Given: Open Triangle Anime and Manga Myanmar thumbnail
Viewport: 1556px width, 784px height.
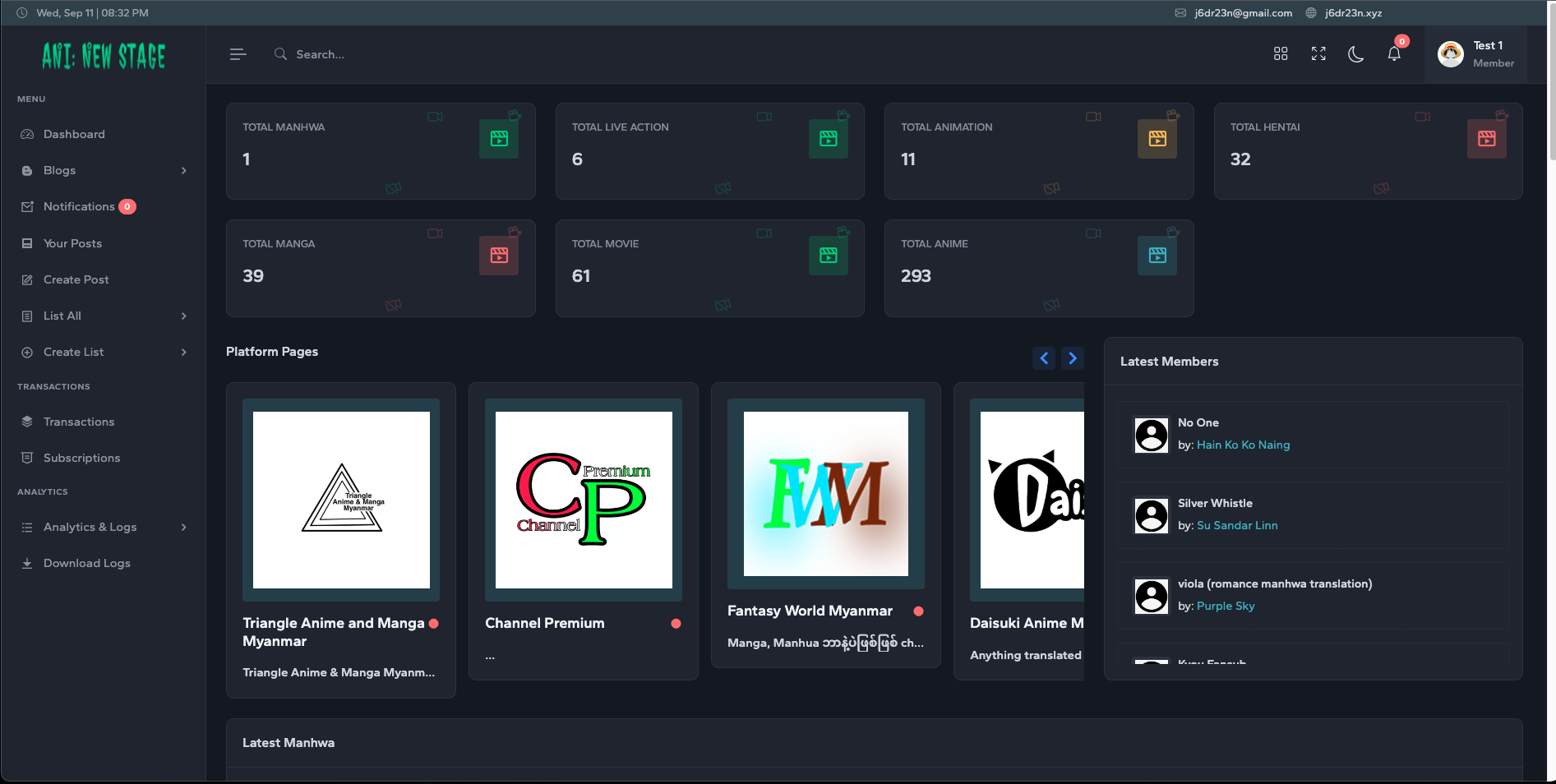Looking at the screenshot, I should (341, 500).
